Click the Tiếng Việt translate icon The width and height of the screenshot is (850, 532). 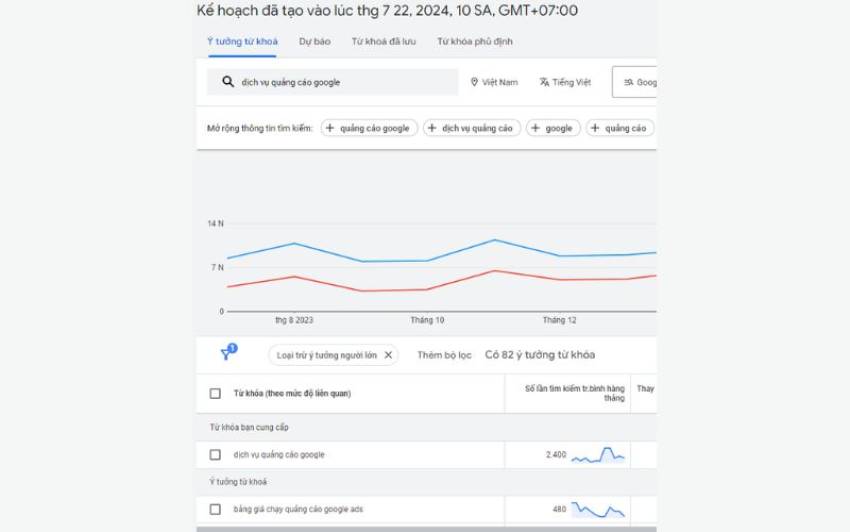(x=544, y=82)
